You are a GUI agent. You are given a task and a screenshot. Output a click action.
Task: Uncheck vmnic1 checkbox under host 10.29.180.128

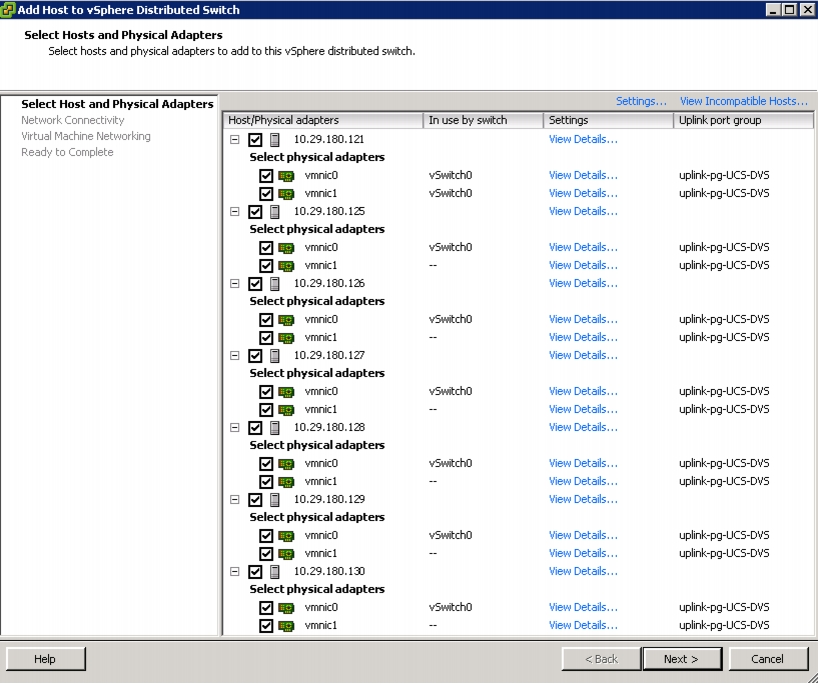tap(266, 482)
